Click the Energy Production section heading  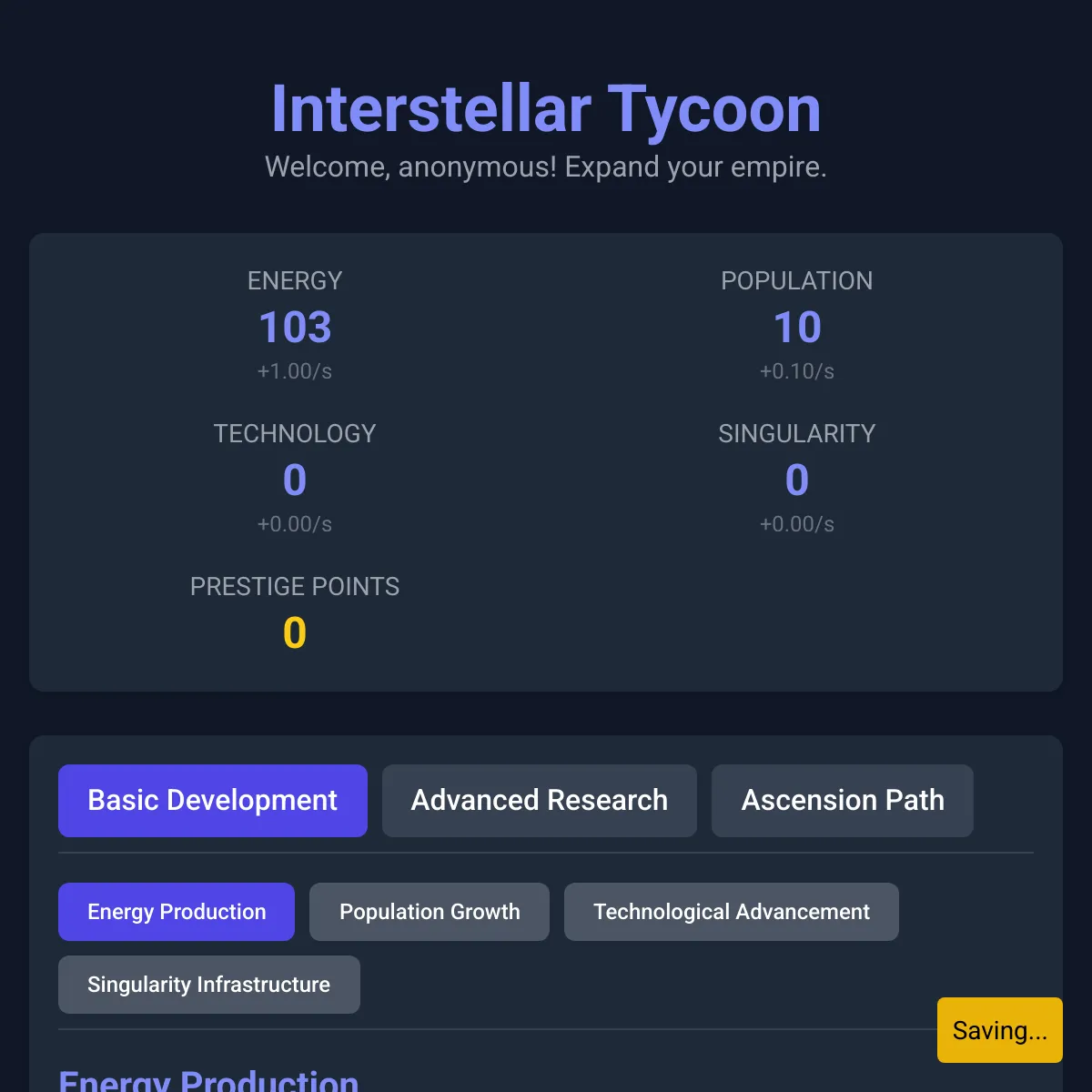[207, 1081]
